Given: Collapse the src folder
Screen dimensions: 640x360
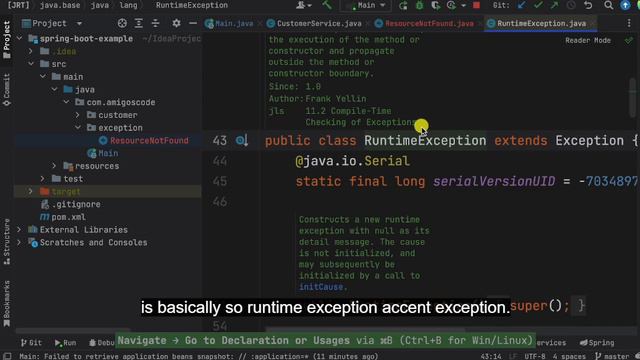Looking at the screenshot, I should click(x=31, y=64).
